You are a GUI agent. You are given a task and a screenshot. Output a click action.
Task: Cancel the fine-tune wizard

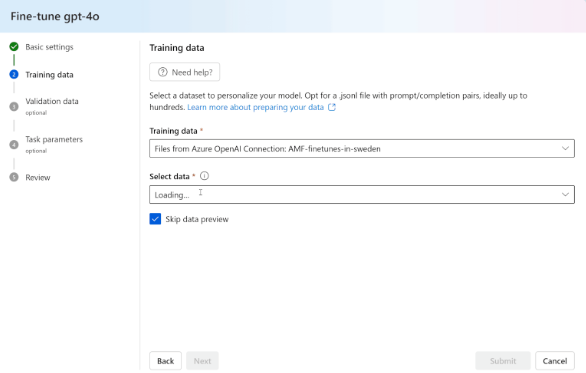[x=555, y=361]
